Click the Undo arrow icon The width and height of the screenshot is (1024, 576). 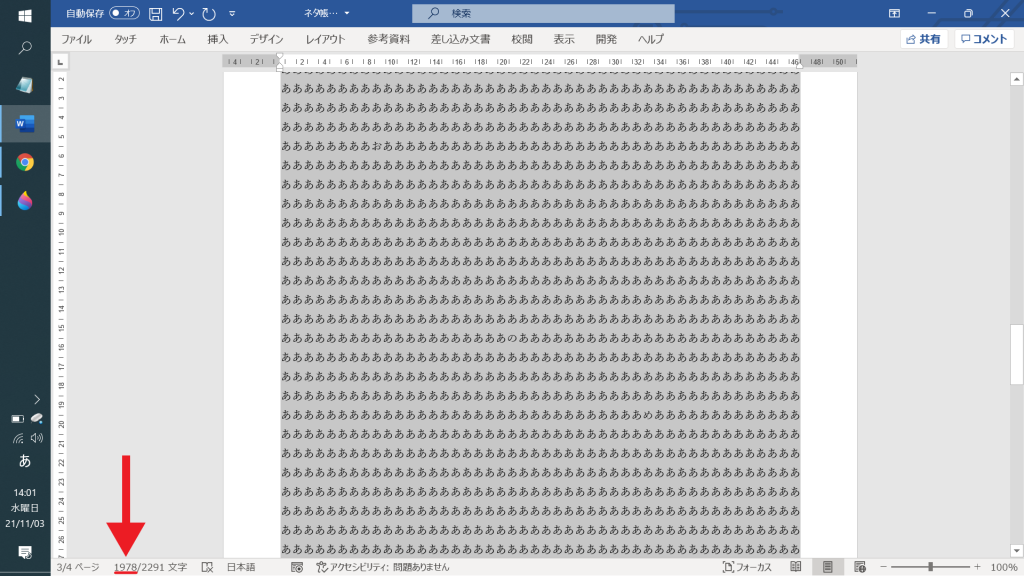coord(178,14)
